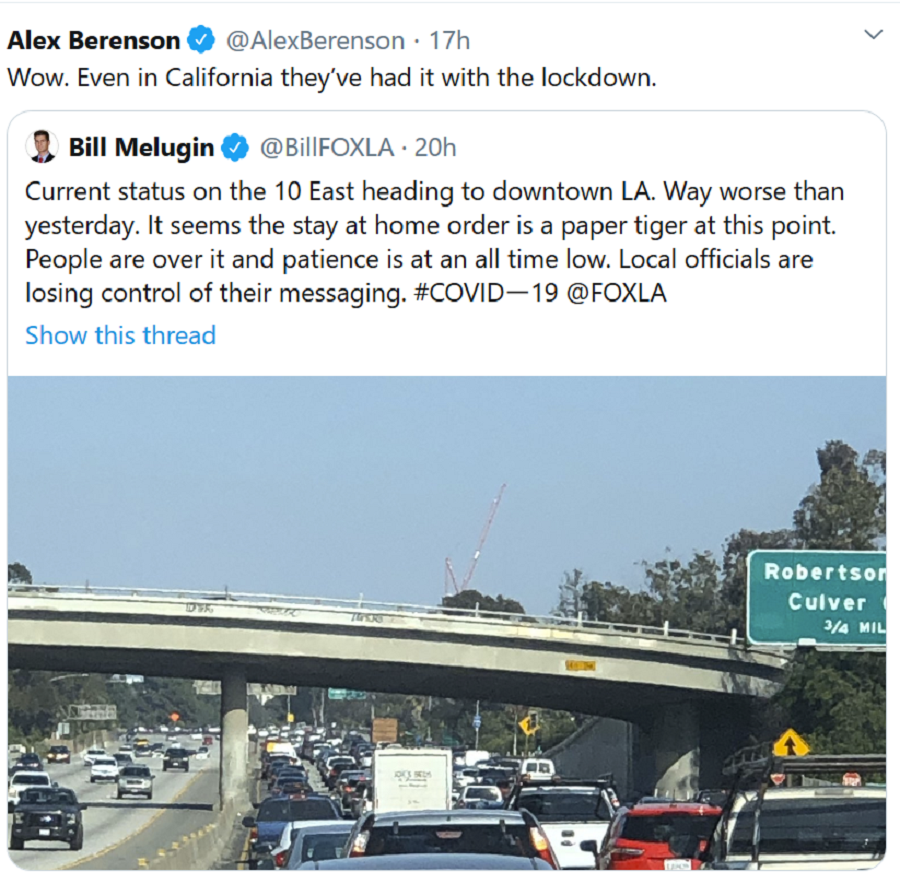900x884 pixels.
Task: Click the @FOXLA mention
Action: 616,293
